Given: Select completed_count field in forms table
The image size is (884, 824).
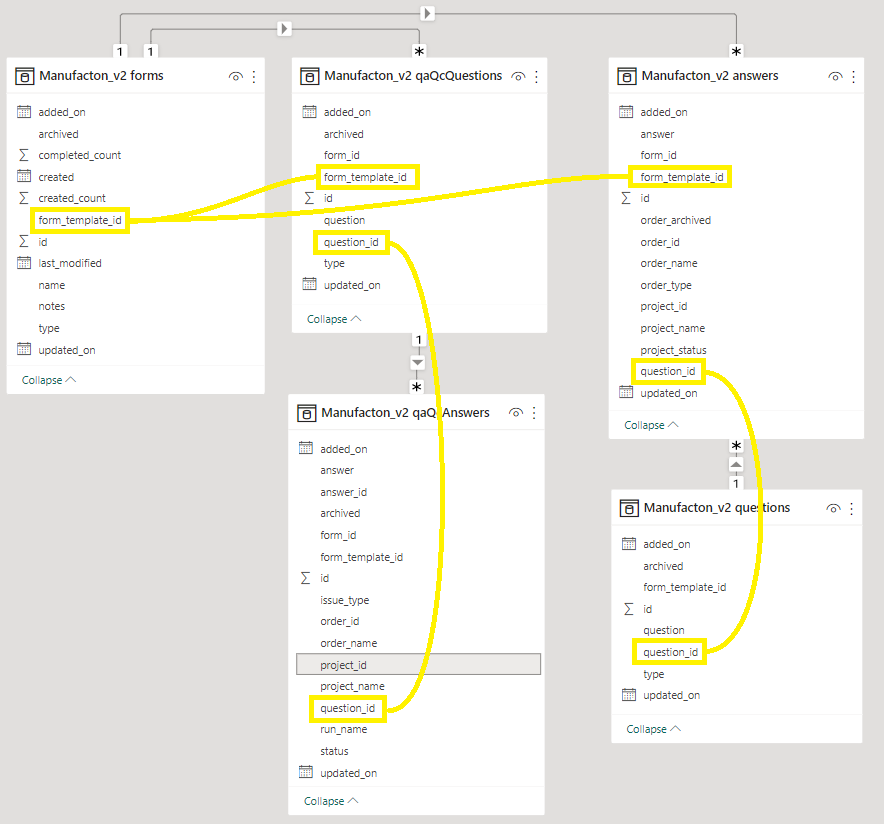Looking at the screenshot, I should tap(80, 155).
